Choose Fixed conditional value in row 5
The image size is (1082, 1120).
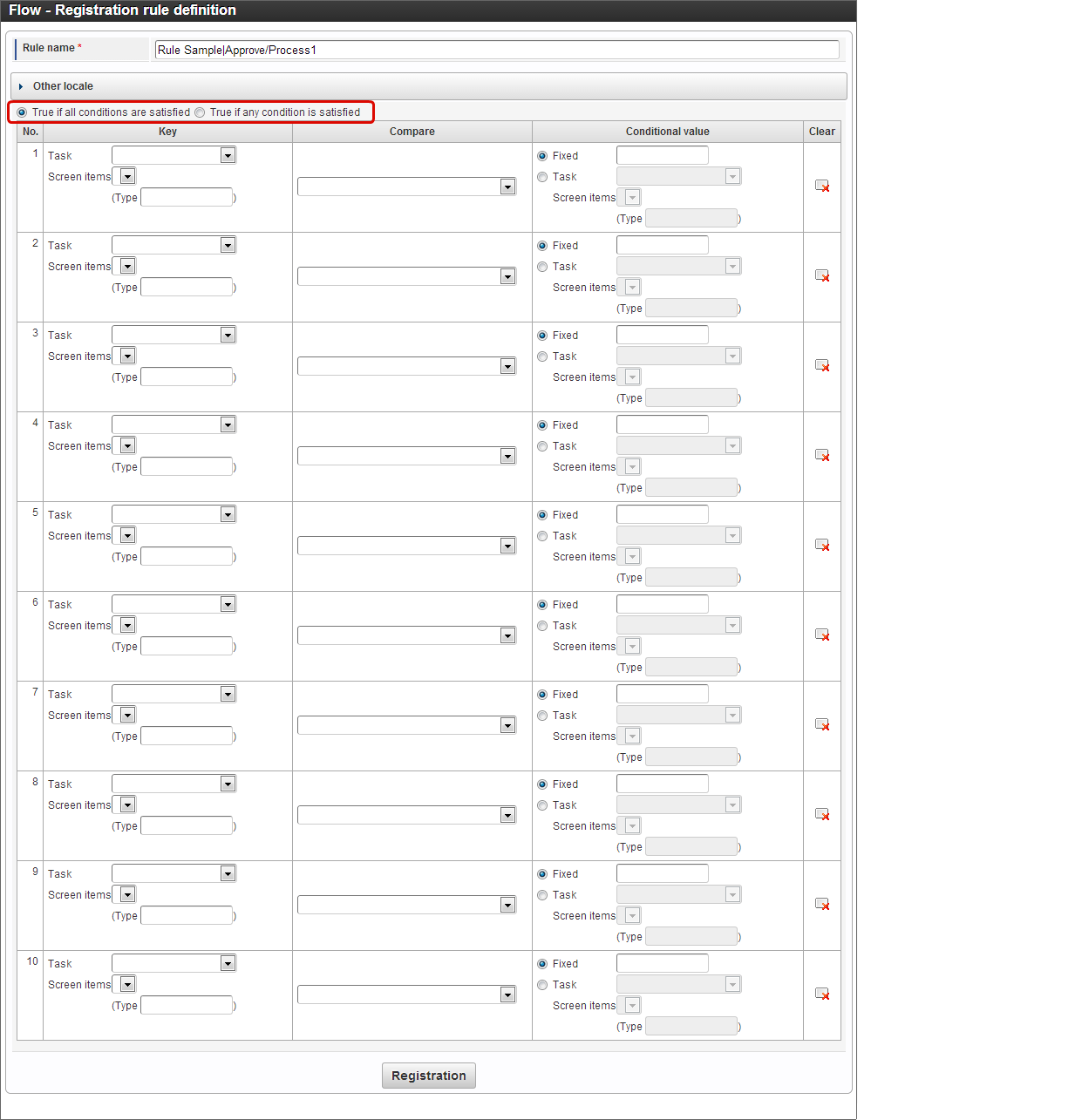[542, 515]
